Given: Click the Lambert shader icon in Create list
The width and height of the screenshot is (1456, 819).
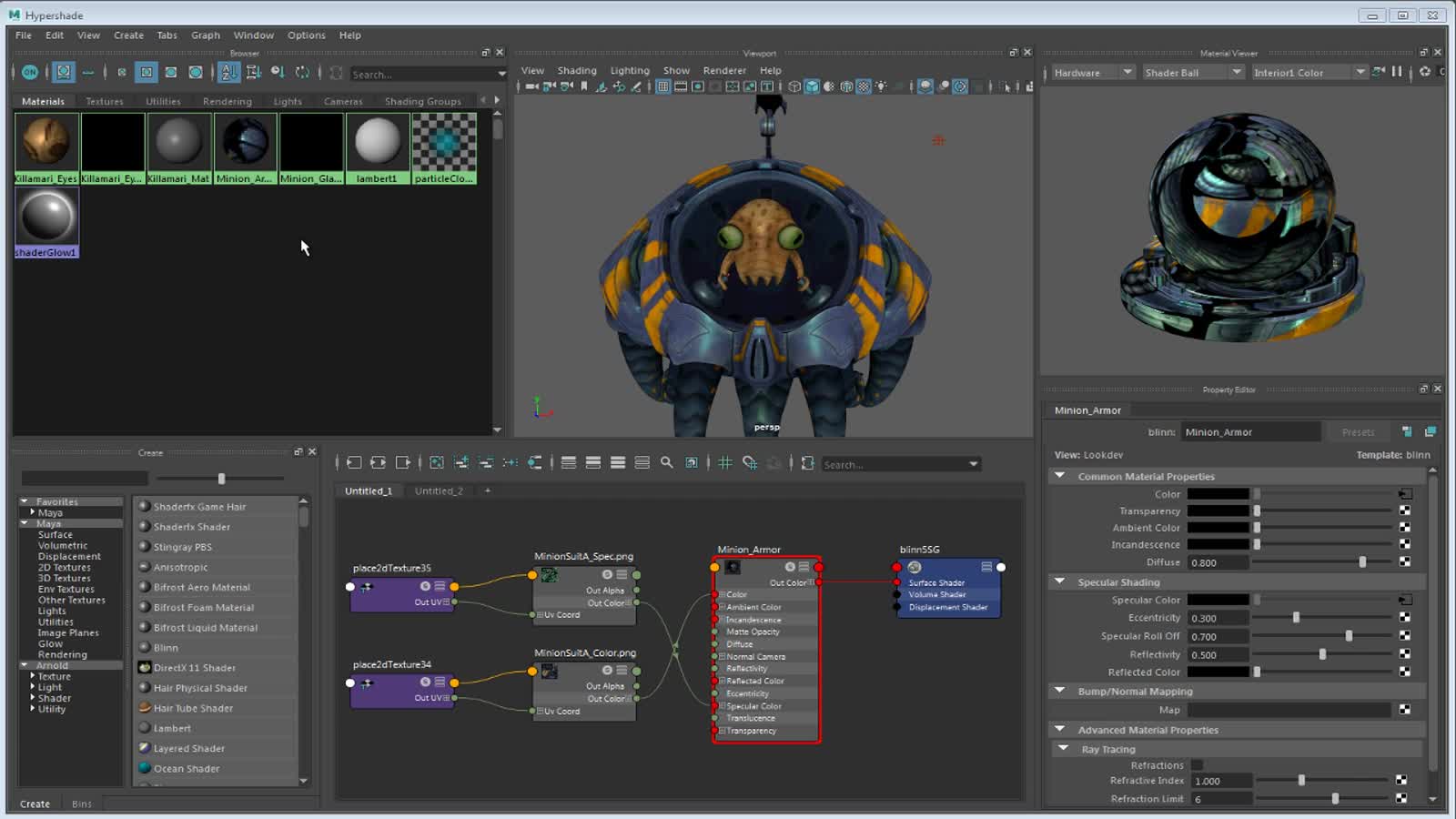Looking at the screenshot, I should pyautogui.click(x=144, y=728).
